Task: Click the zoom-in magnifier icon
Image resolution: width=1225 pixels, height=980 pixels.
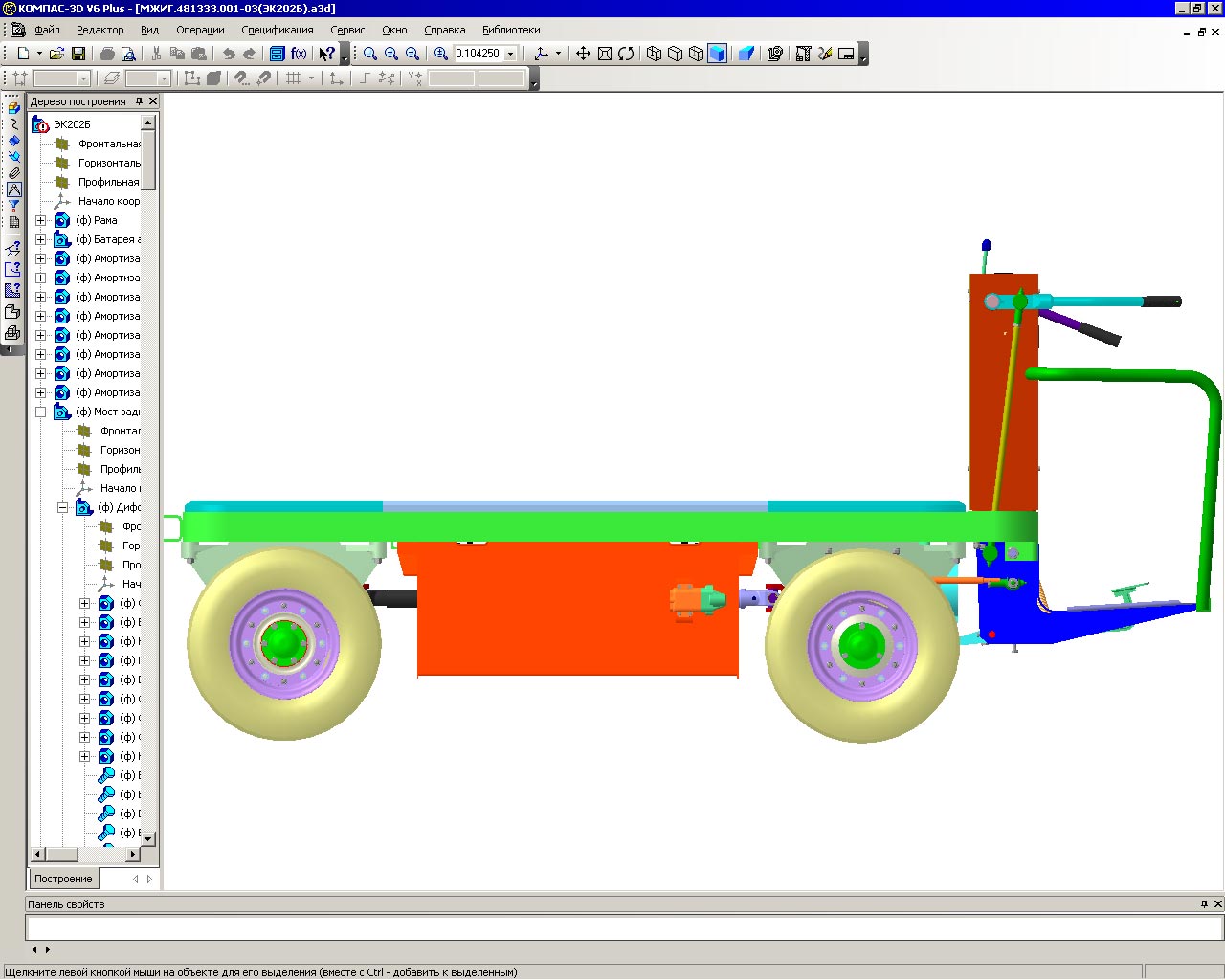Action: pyautogui.click(x=391, y=54)
